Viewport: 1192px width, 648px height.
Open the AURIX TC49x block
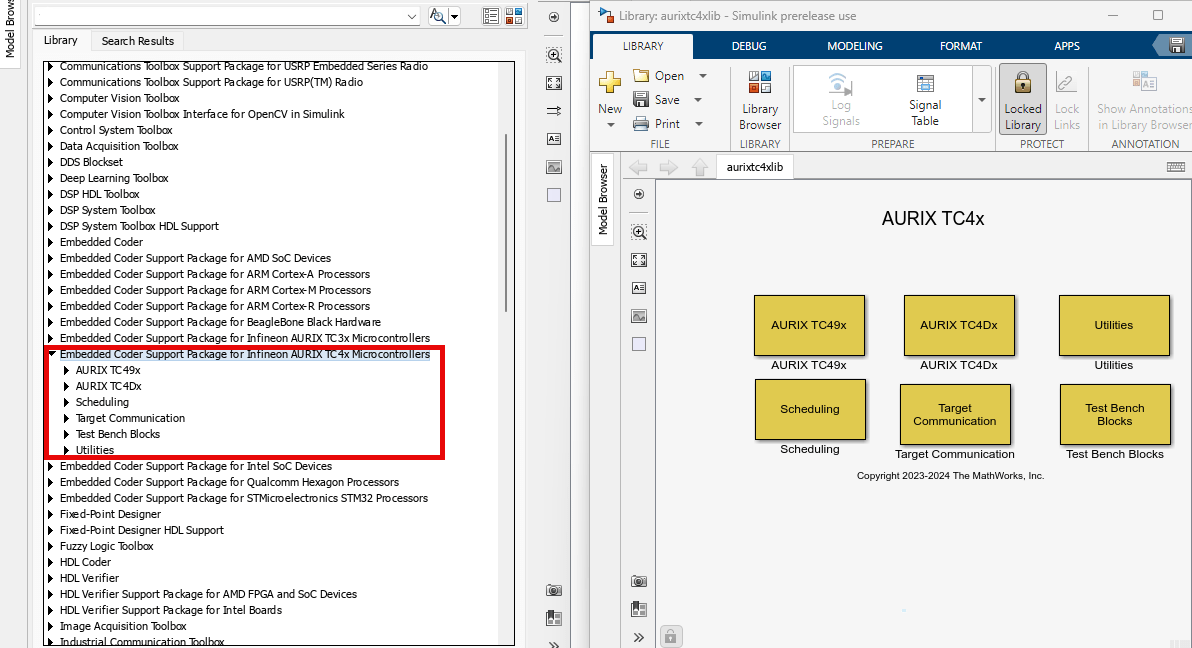click(x=809, y=325)
